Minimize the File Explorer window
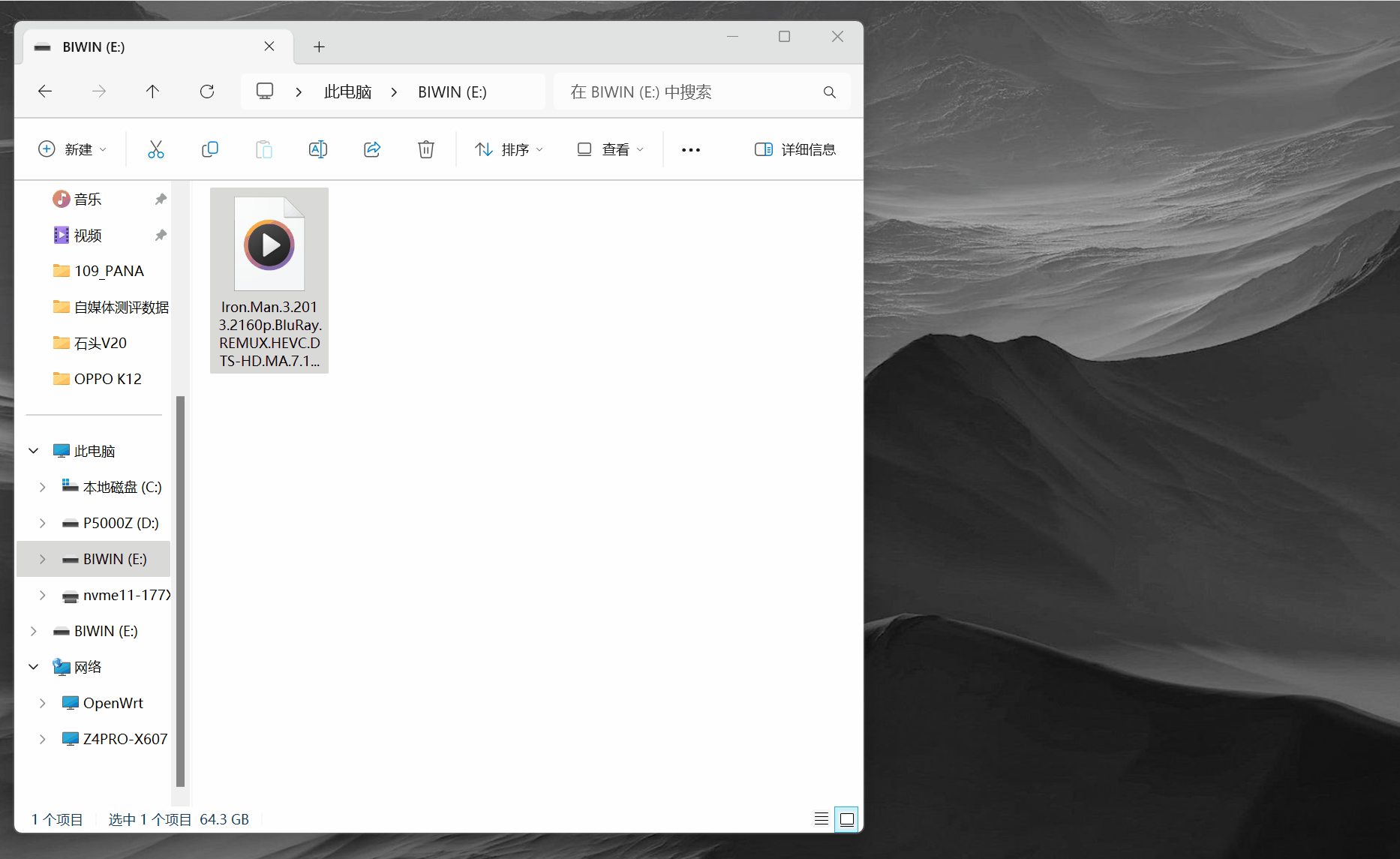Viewport: 1400px width, 859px height. (733, 36)
